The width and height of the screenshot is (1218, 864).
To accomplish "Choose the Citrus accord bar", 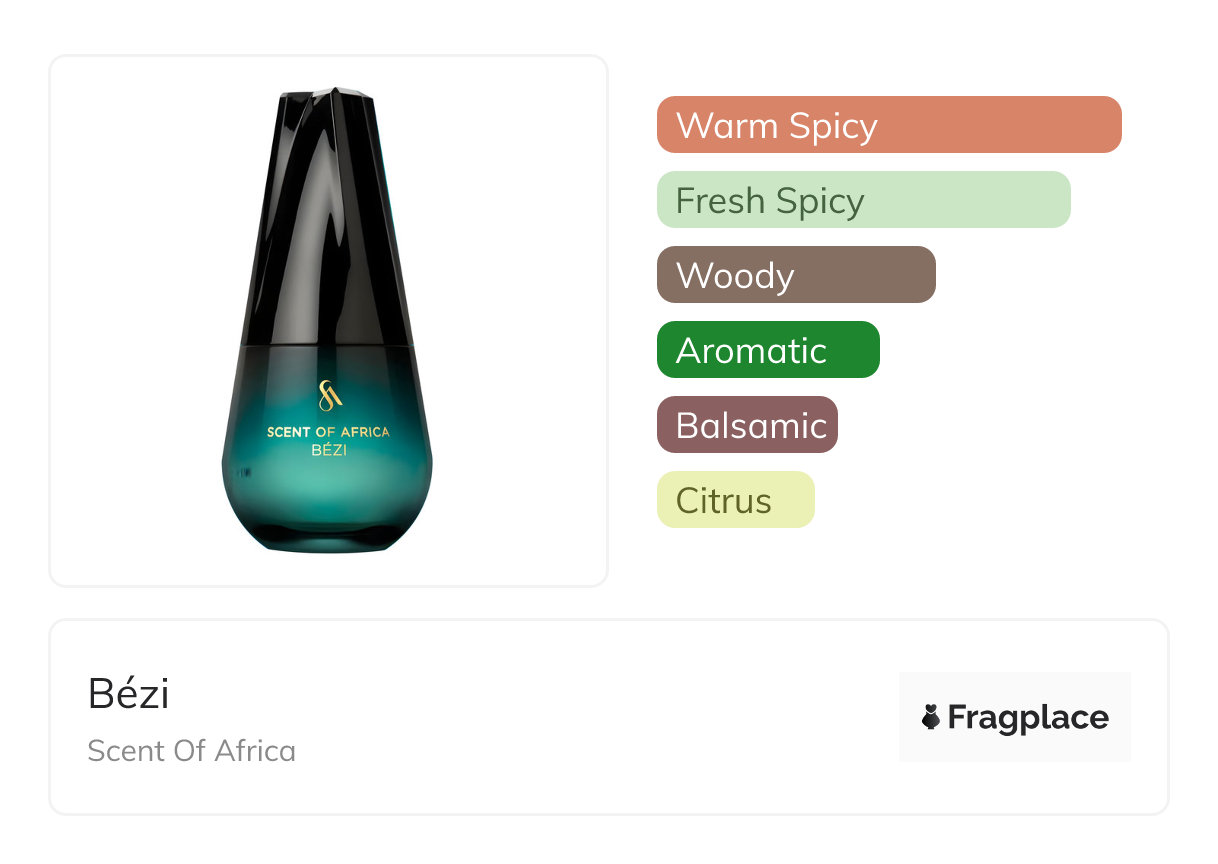I will pyautogui.click(x=735, y=500).
